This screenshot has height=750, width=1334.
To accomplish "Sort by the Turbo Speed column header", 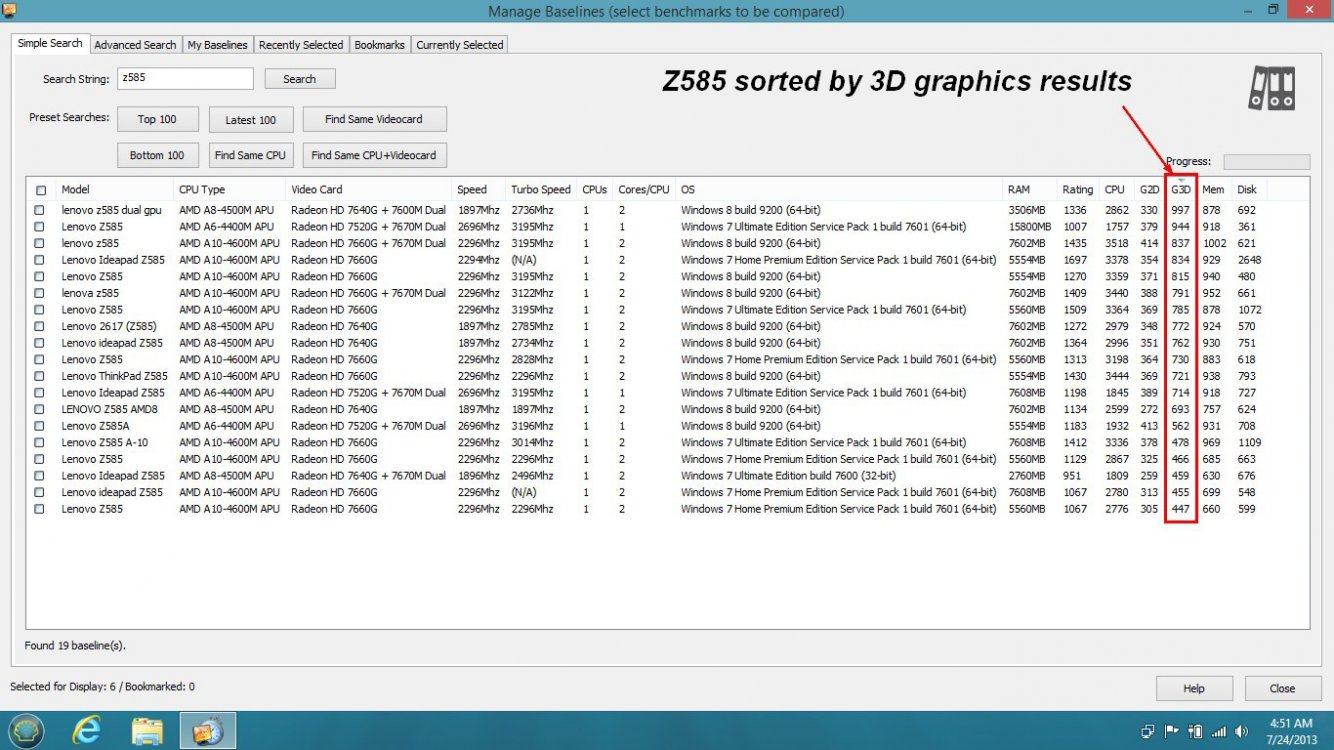I will click(x=541, y=190).
